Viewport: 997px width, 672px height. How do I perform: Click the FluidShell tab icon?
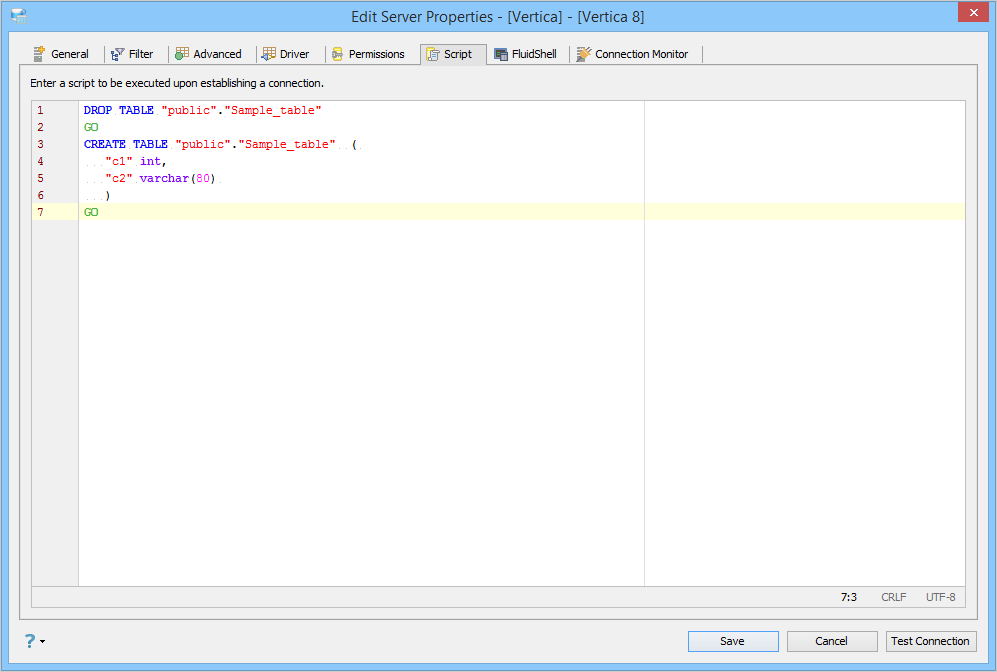(x=501, y=55)
